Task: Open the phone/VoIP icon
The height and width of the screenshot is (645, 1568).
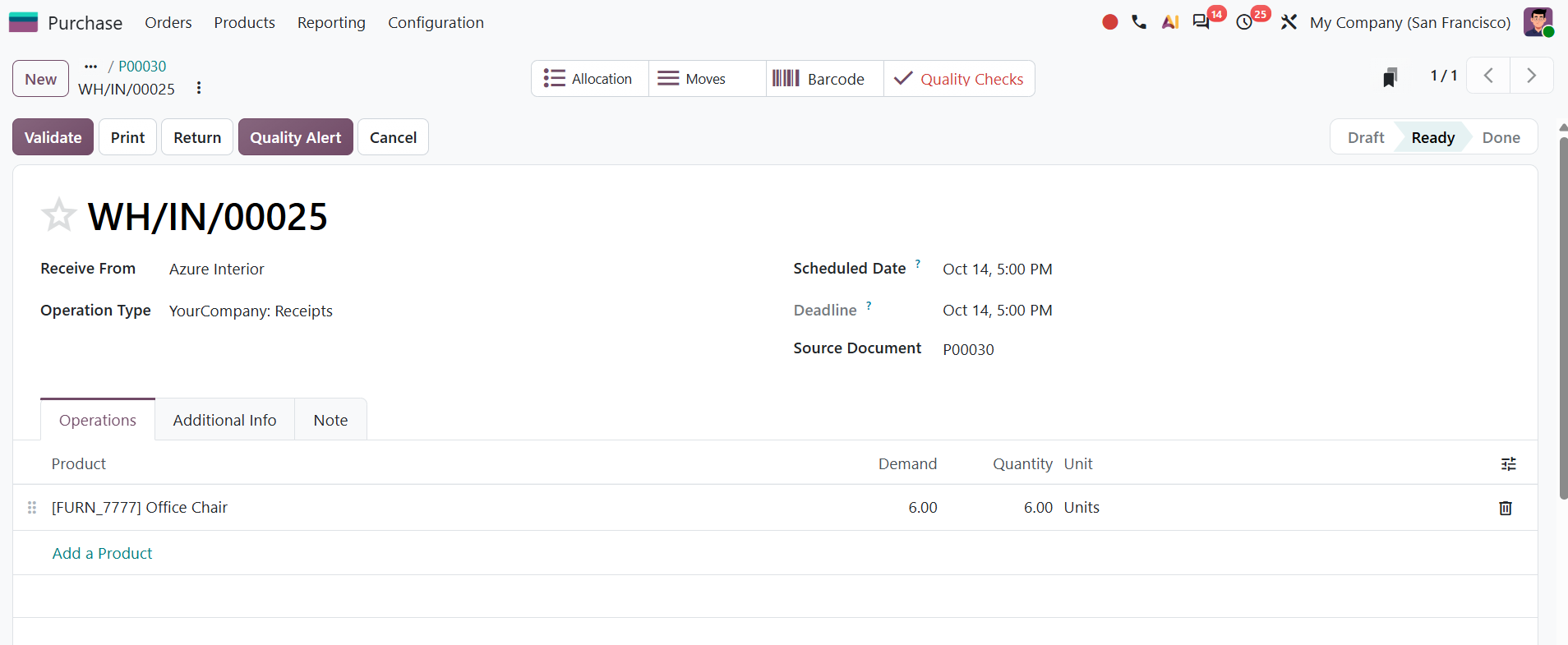Action: (1139, 22)
